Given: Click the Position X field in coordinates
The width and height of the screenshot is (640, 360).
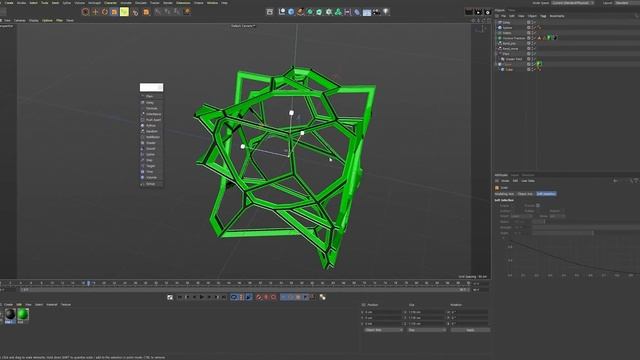Looking at the screenshot, I should pos(383,312).
